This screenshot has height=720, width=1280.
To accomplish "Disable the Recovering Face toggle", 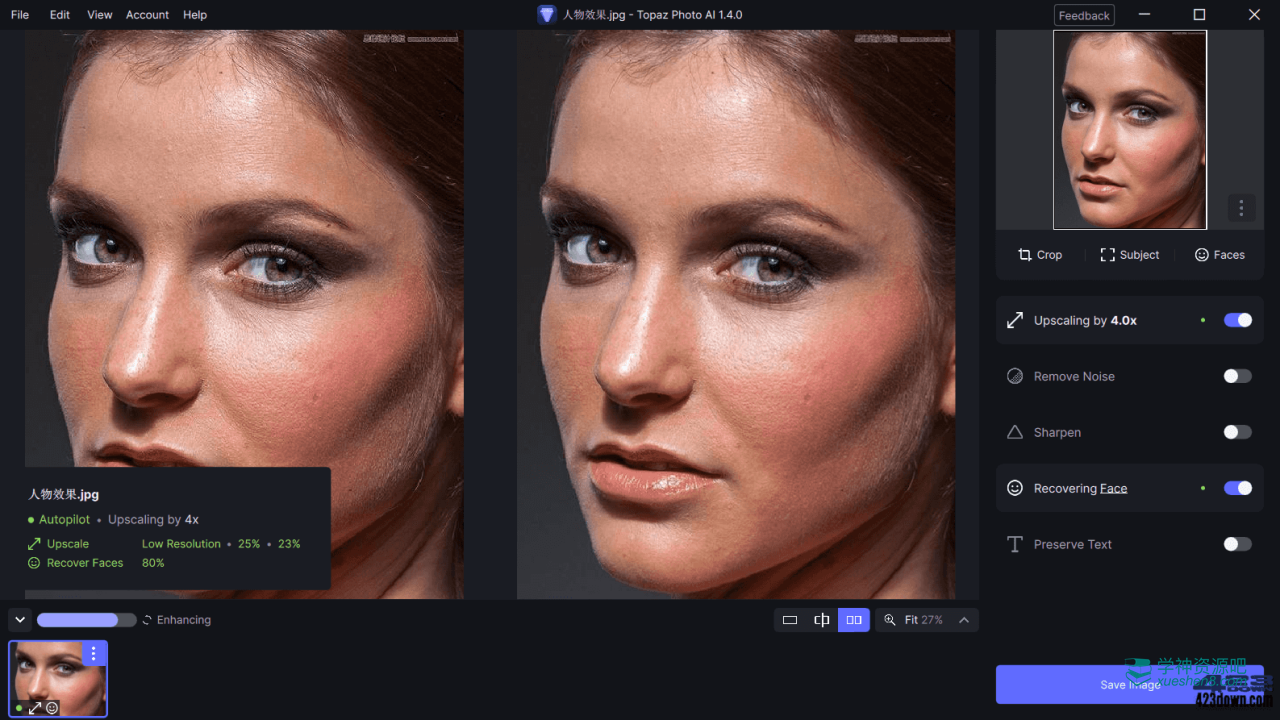I will coord(1237,488).
